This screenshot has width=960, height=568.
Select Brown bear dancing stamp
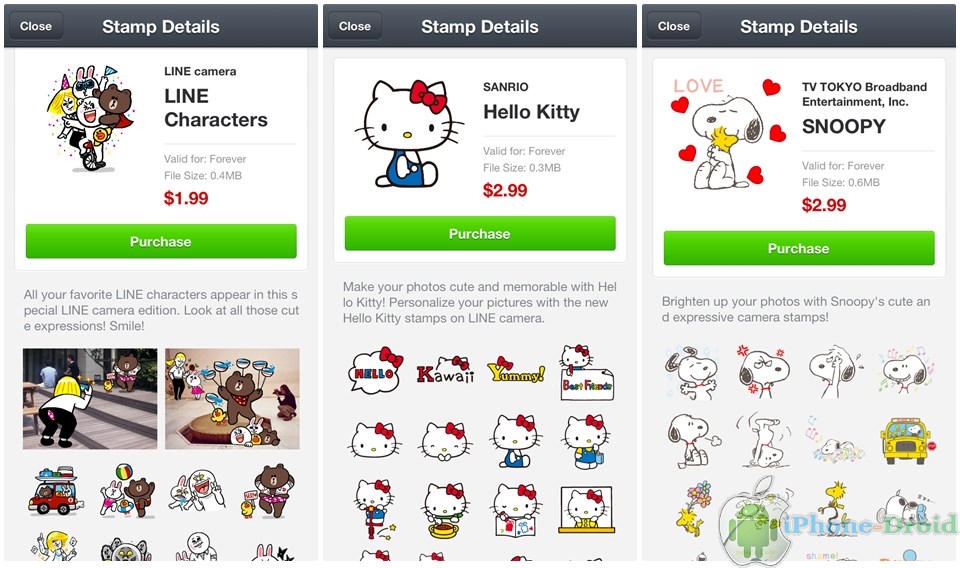267,491
